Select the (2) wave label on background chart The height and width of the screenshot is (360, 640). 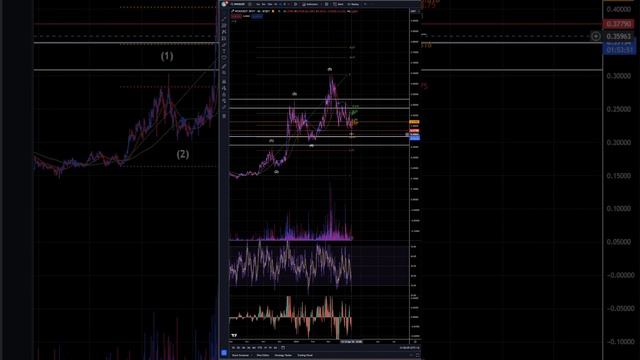tap(182, 154)
